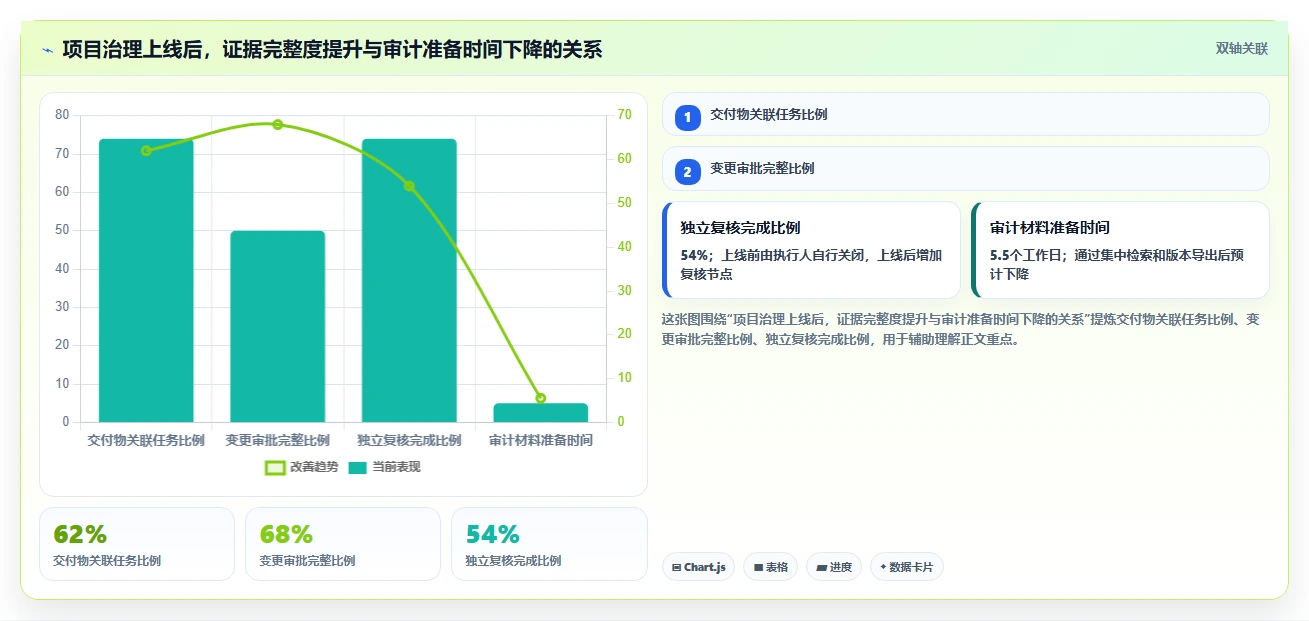The width and height of the screenshot is (1309, 621).
Task: Click the 54%；上线前 description text
Action: coord(811,264)
